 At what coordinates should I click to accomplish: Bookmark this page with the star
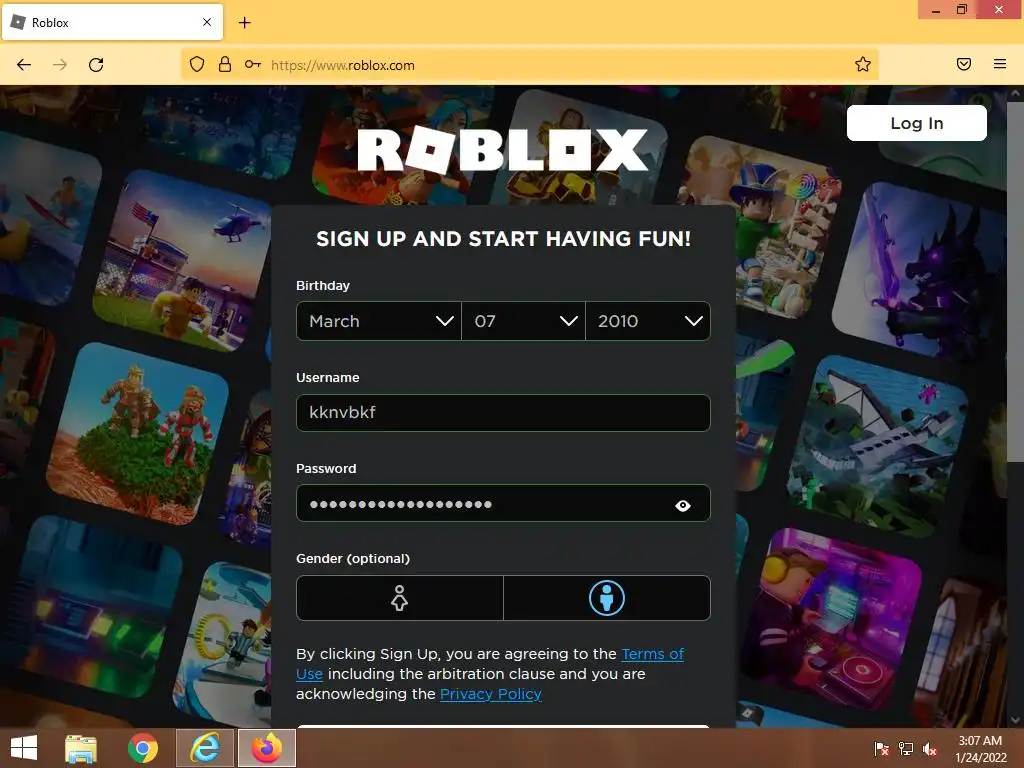[x=863, y=64]
